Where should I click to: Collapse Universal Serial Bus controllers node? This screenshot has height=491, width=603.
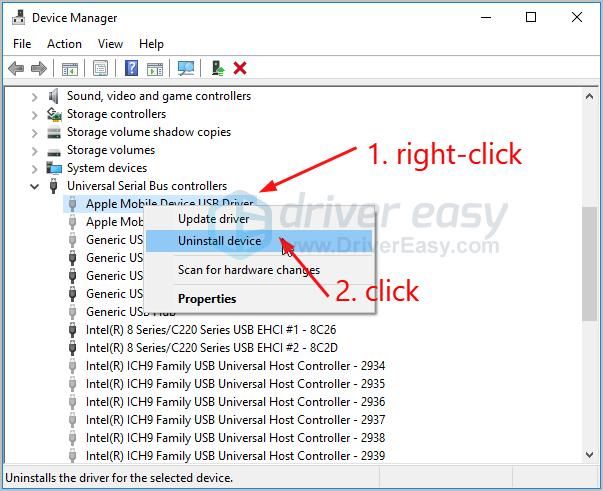35,186
